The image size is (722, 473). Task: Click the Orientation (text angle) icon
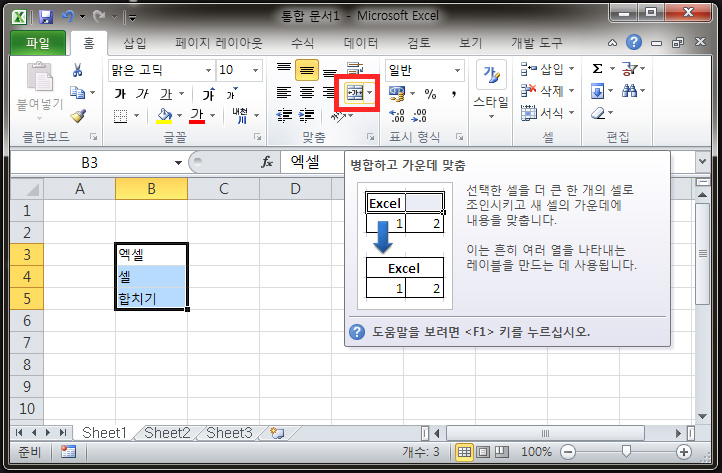(x=338, y=117)
